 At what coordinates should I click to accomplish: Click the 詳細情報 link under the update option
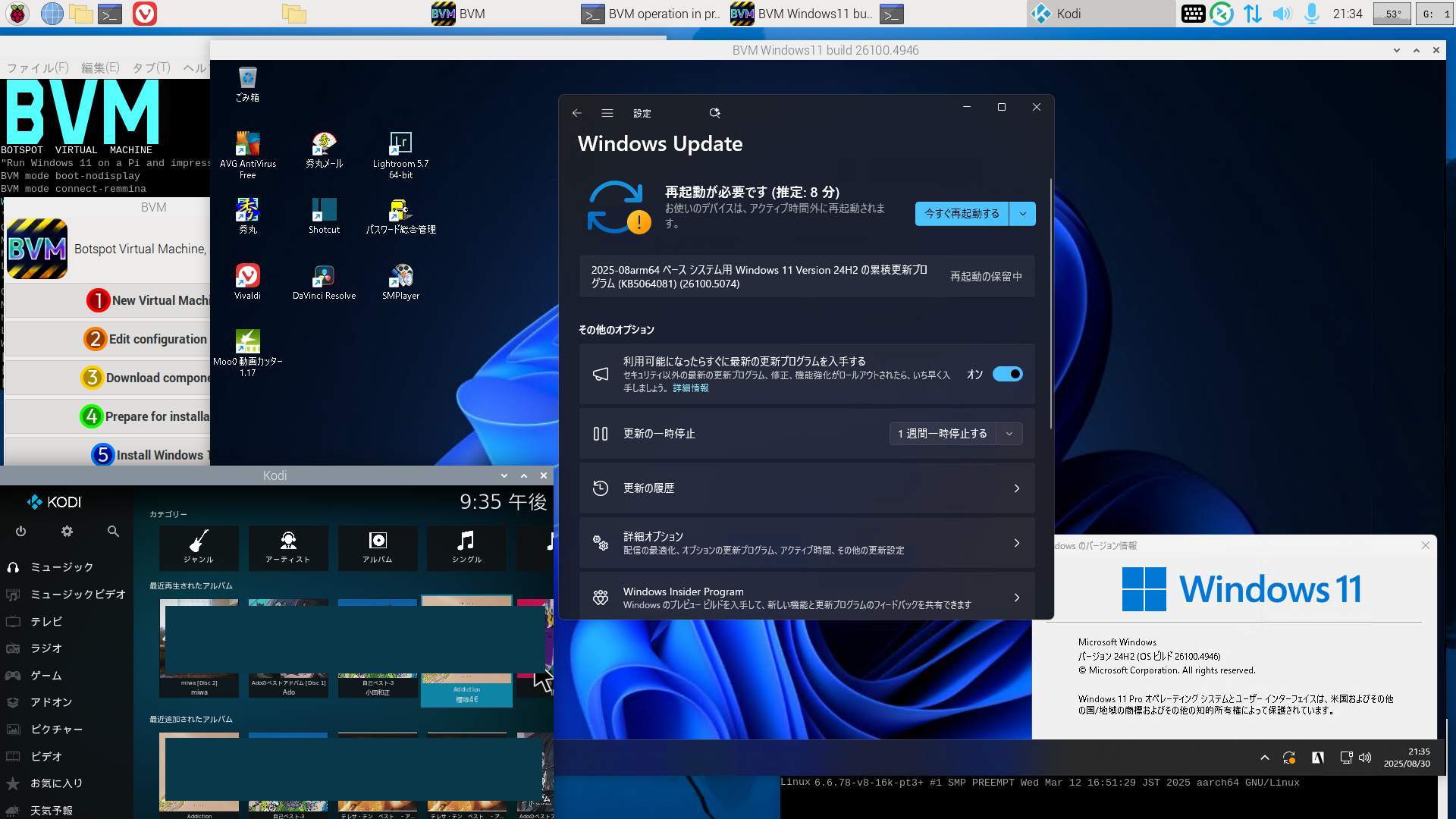(690, 388)
